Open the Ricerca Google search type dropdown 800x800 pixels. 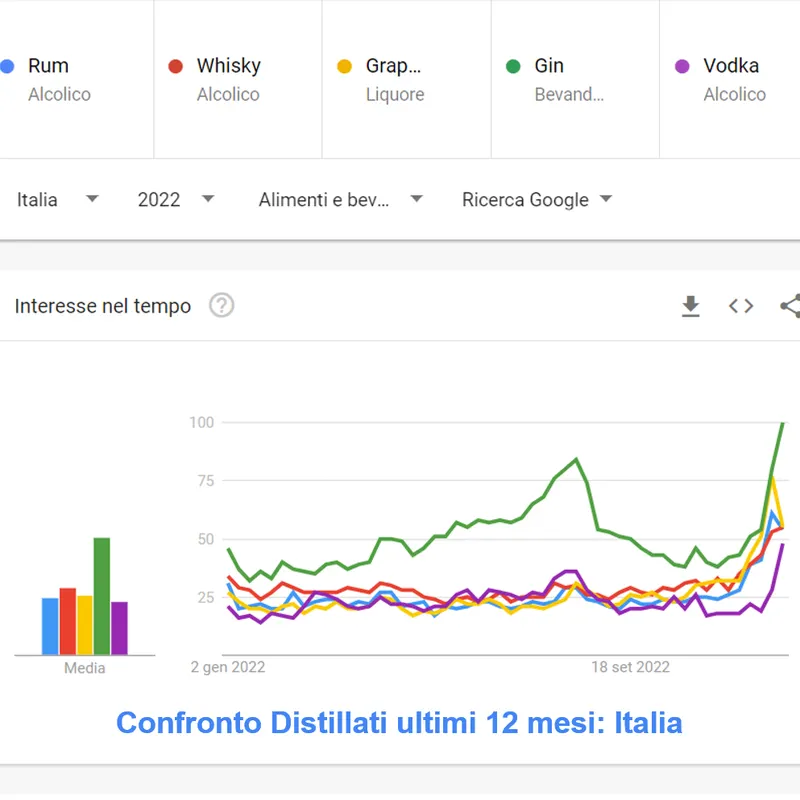click(x=536, y=199)
